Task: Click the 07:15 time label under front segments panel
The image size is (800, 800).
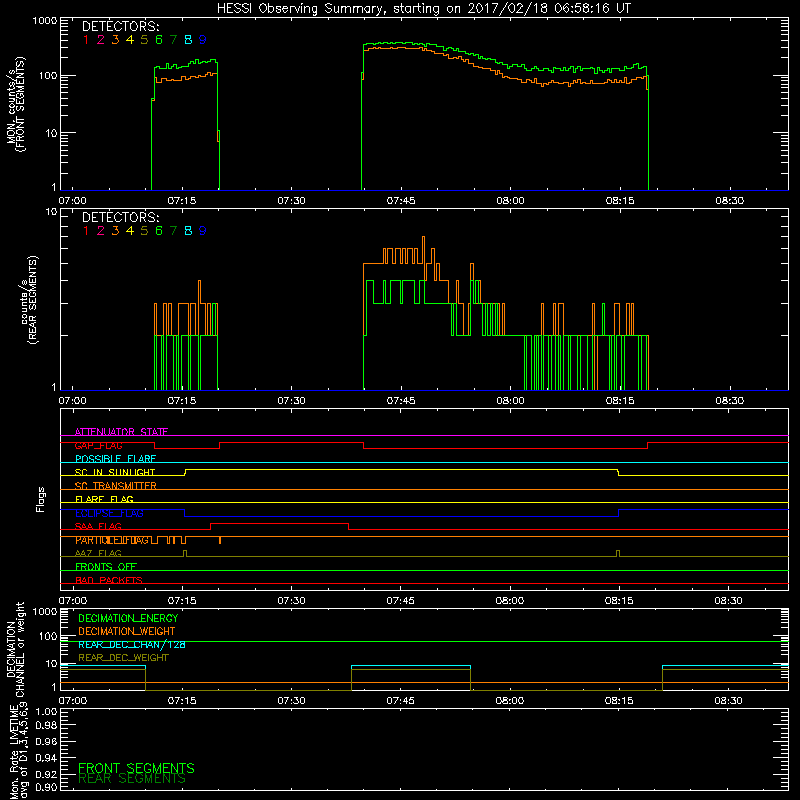Action: [x=182, y=201]
